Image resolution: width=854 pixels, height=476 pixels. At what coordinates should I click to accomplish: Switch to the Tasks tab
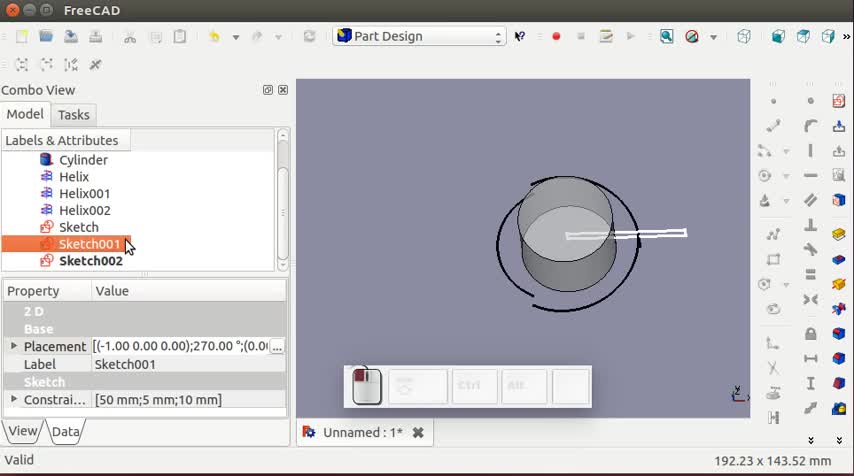pos(74,115)
